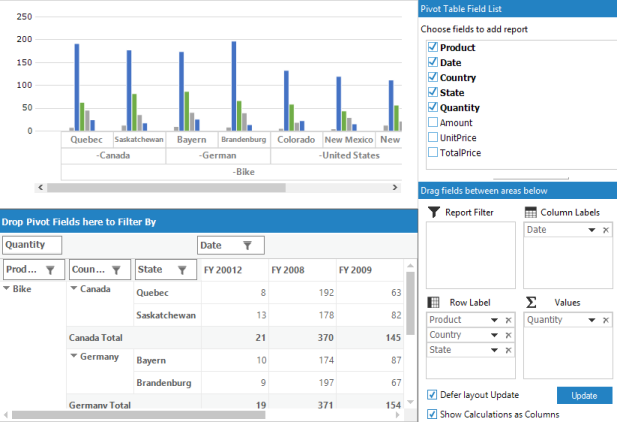This screenshot has width=617, height=422.
Task: Open the State dropdown in Row Label
Action: [x=494, y=350]
